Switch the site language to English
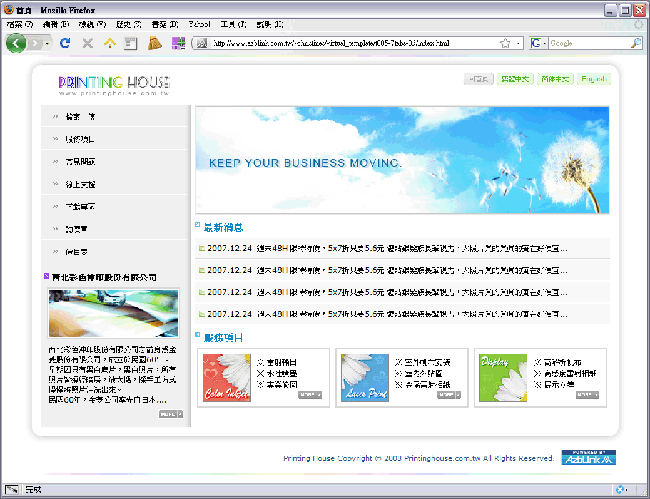The height and width of the screenshot is (499, 650). pos(594,78)
